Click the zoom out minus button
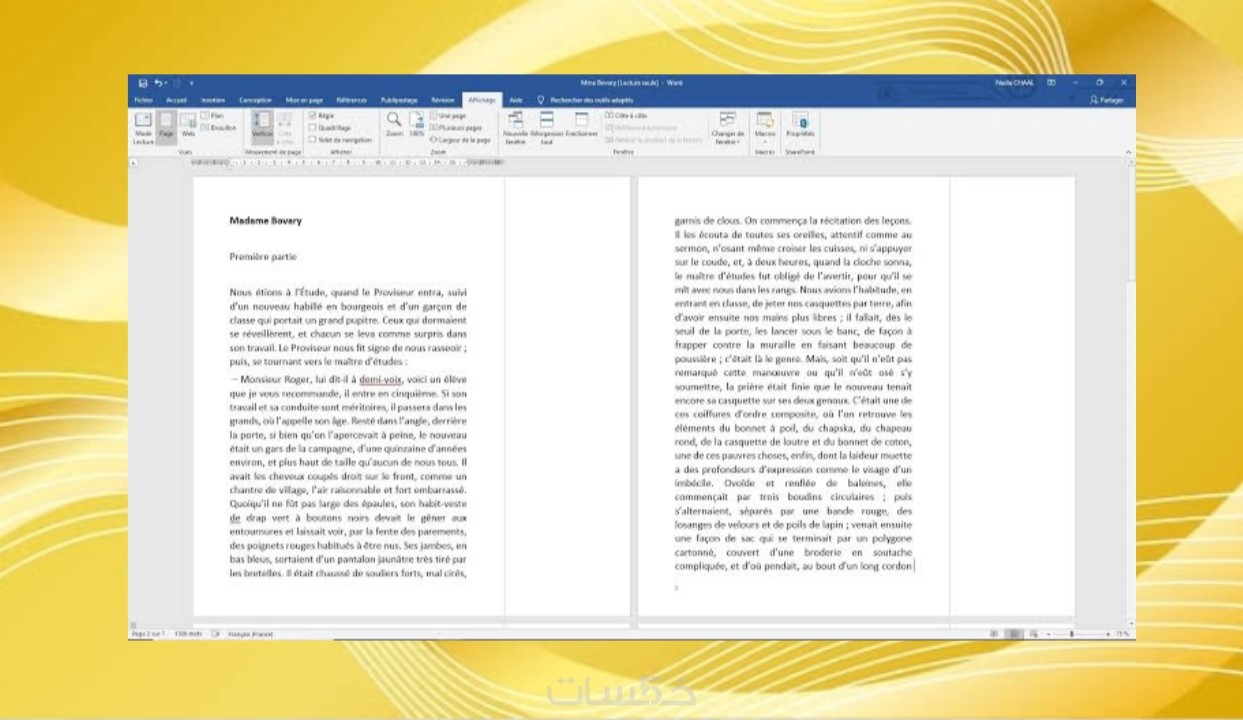Screen dimensions: 1243x720 point(1050,634)
